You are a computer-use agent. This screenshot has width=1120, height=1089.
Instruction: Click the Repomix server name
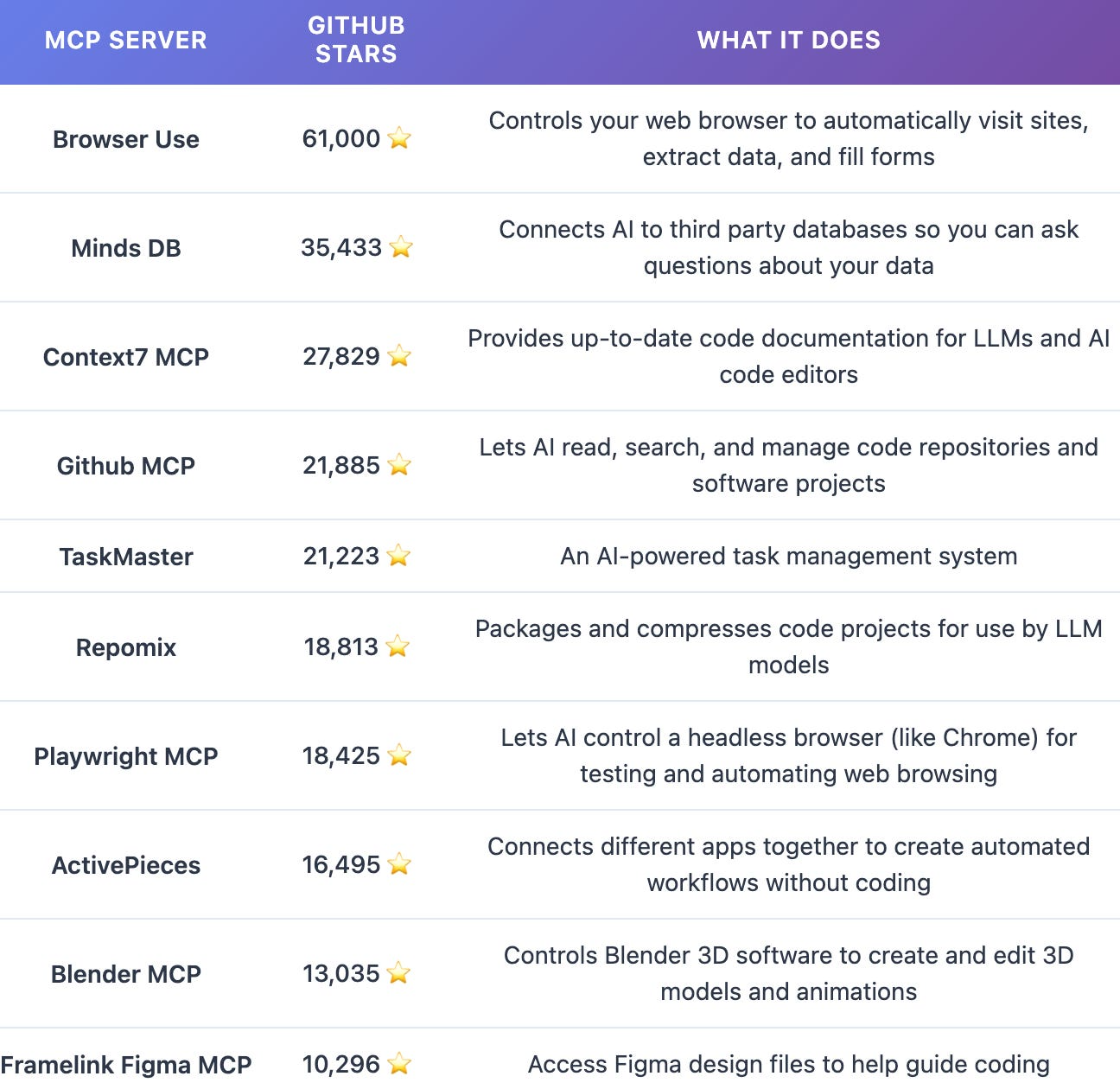(x=126, y=647)
